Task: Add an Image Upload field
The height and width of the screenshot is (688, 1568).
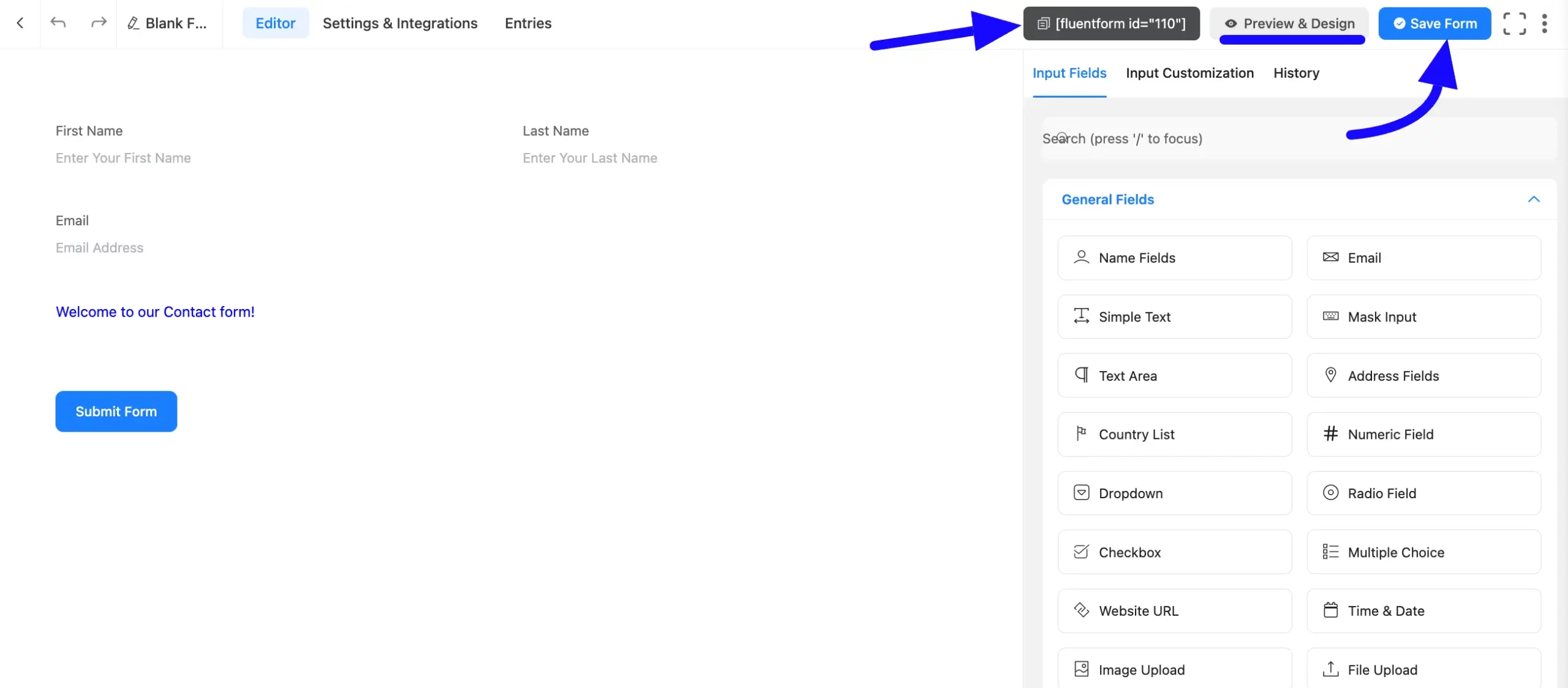Action: (1175, 668)
